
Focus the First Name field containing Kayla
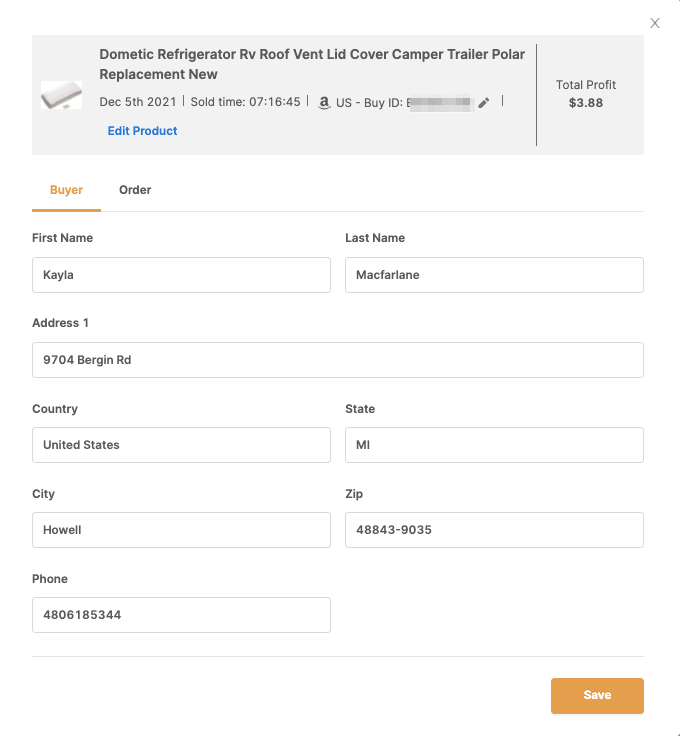(x=181, y=275)
